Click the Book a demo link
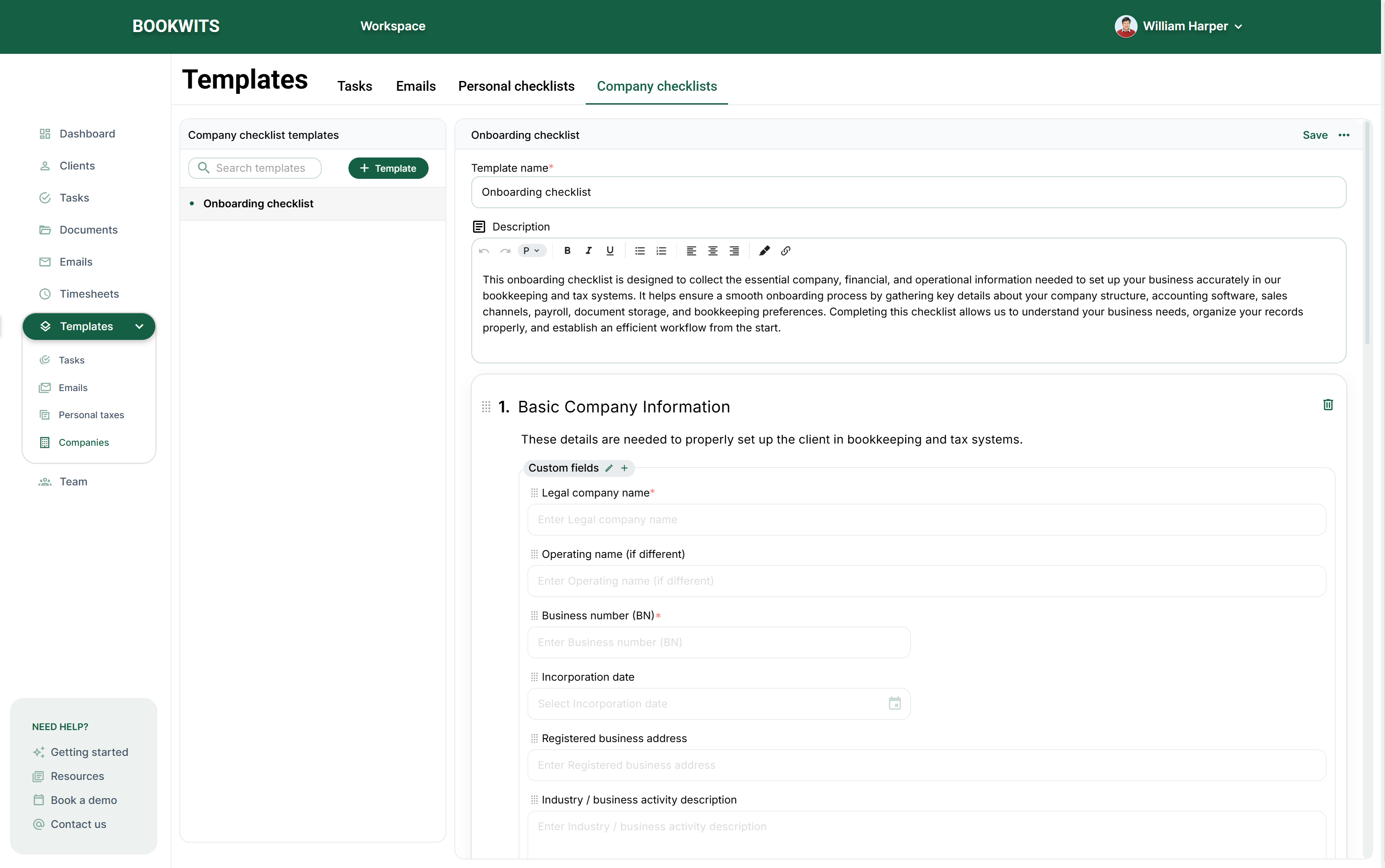The height and width of the screenshot is (868, 1385). point(75,800)
